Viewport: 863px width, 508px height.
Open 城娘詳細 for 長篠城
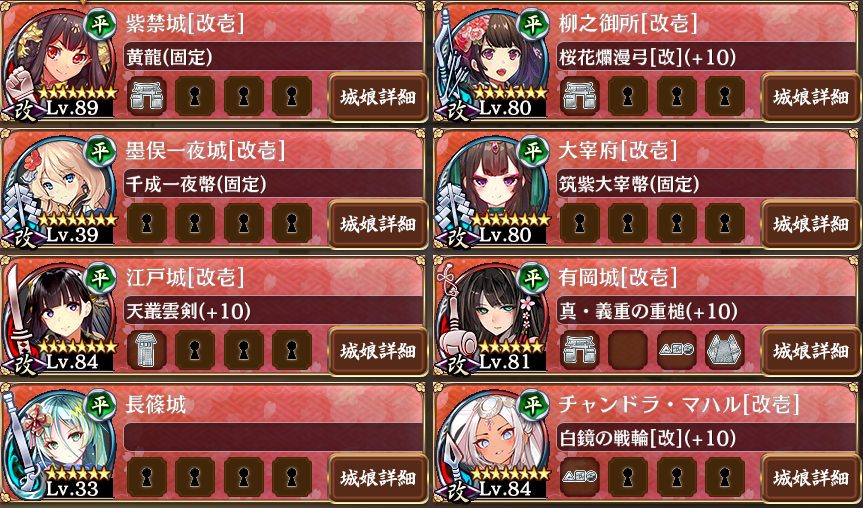click(x=378, y=478)
